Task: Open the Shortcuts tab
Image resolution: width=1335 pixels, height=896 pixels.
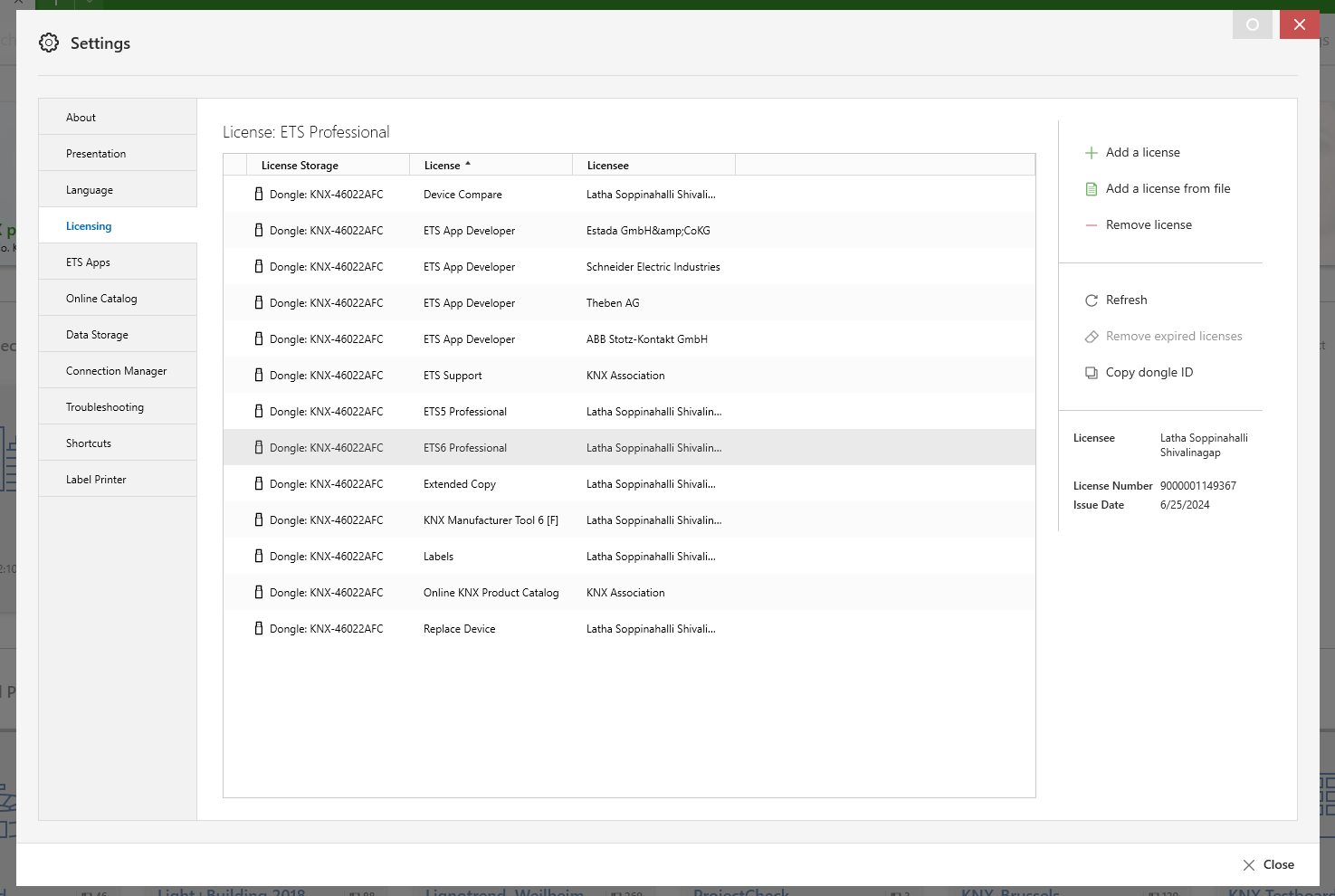Action: pos(118,443)
